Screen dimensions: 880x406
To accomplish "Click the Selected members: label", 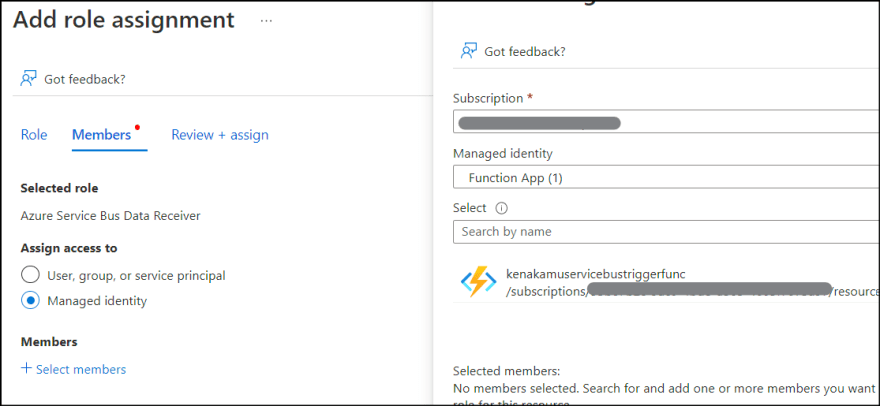I will coord(506,371).
